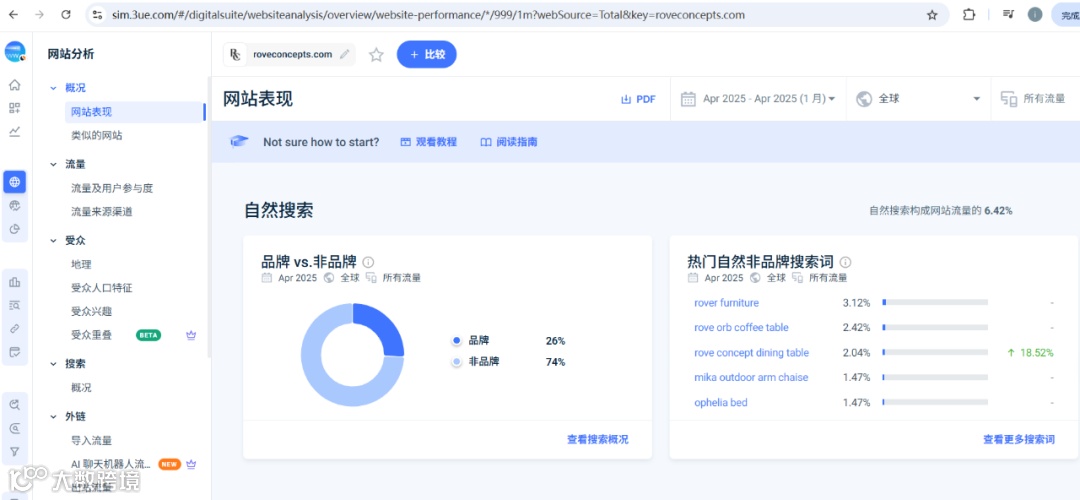Open funnel filter icon in left rail
The width and height of the screenshot is (1080, 500).
tap(14, 452)
